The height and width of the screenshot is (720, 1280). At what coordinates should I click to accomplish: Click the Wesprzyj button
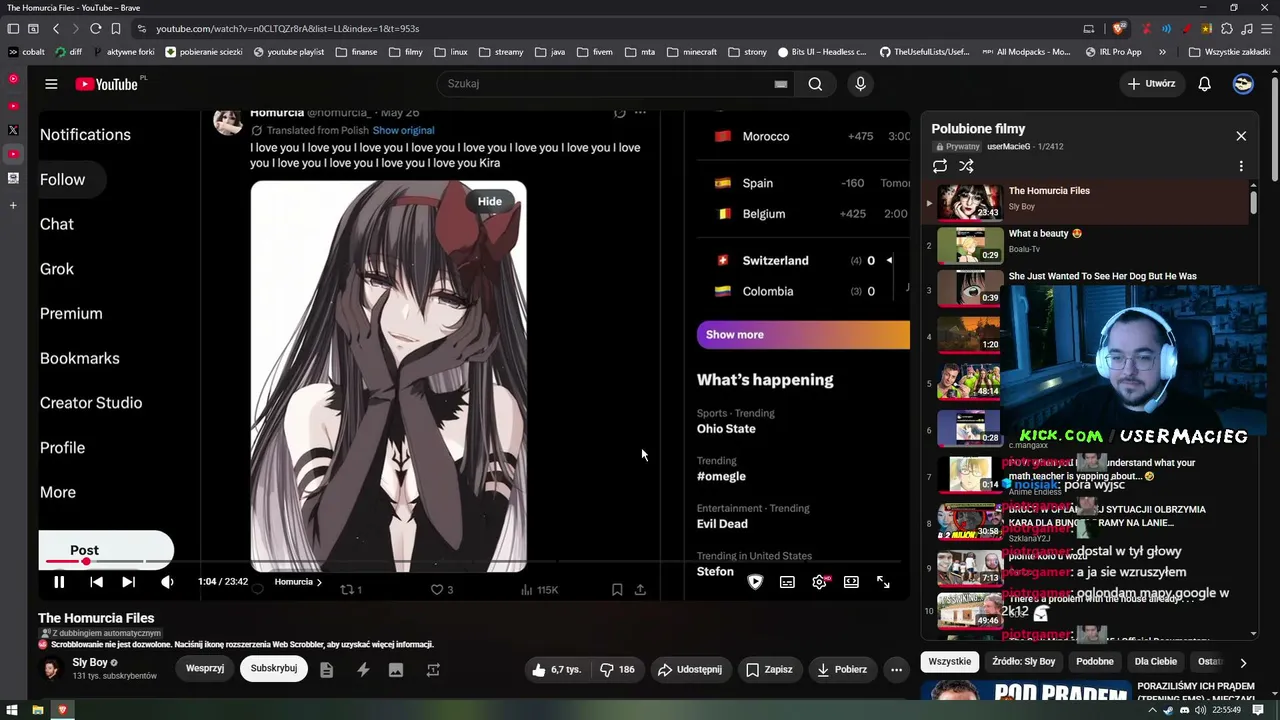point(205,669)
